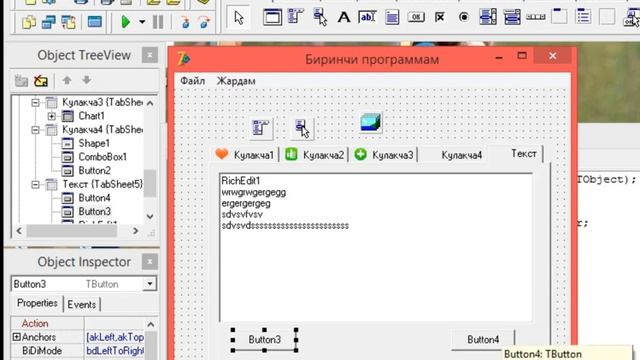This screenshot has width=640, height=360.
Task: Open the Жардам menu on the form
Action: 236,81
